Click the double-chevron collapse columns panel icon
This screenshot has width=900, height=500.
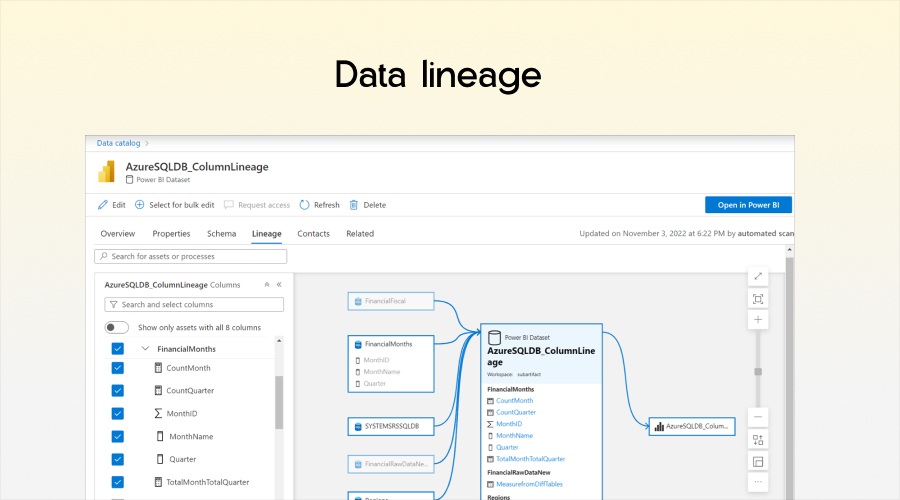pos(279,285)
